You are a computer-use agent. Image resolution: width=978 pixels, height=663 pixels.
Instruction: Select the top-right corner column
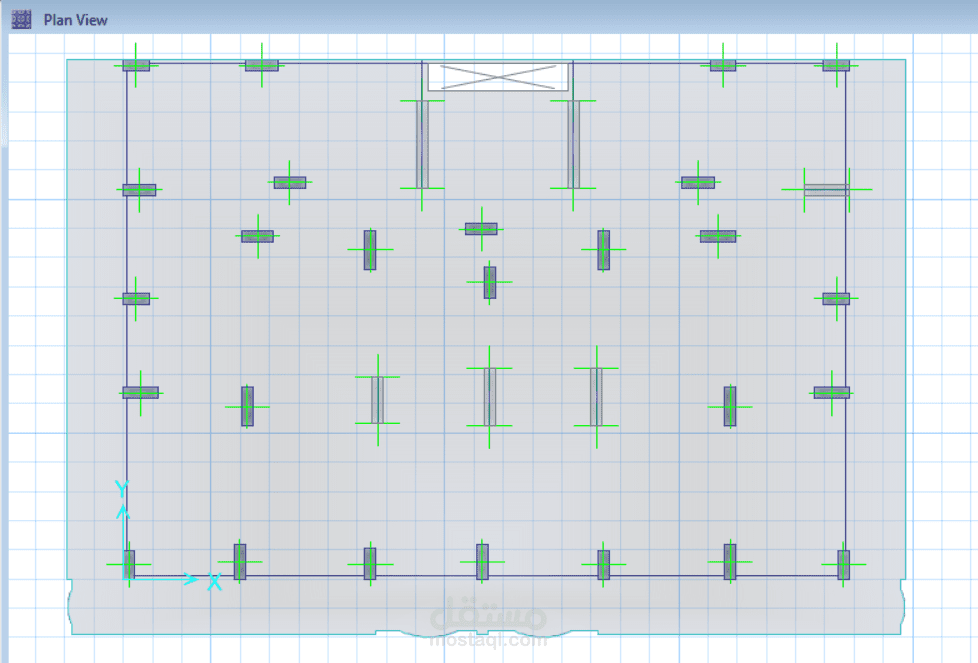pyautogui.click(x=836, y=65)
